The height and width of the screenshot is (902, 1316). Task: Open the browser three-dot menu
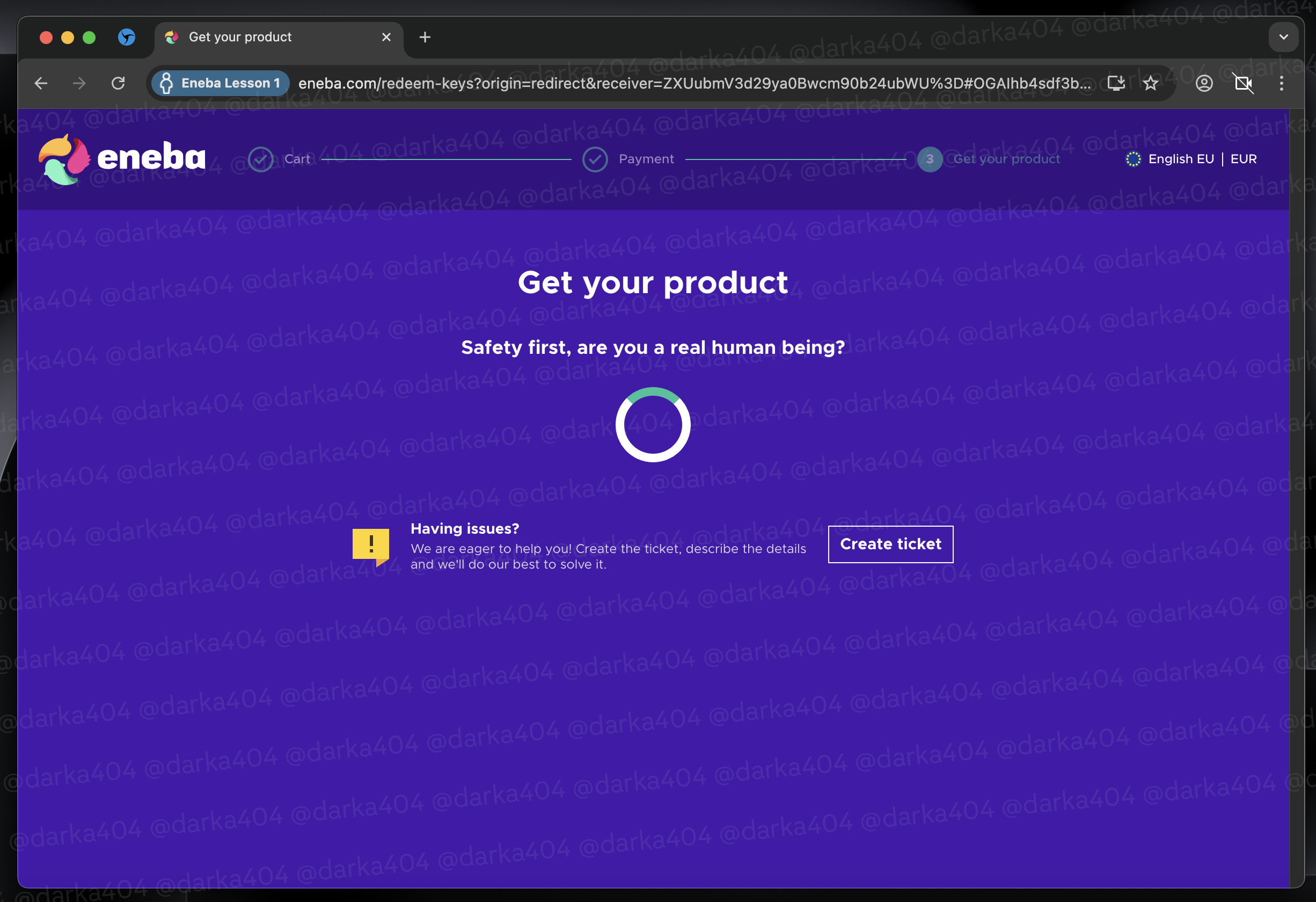[x=1282, y=83]
